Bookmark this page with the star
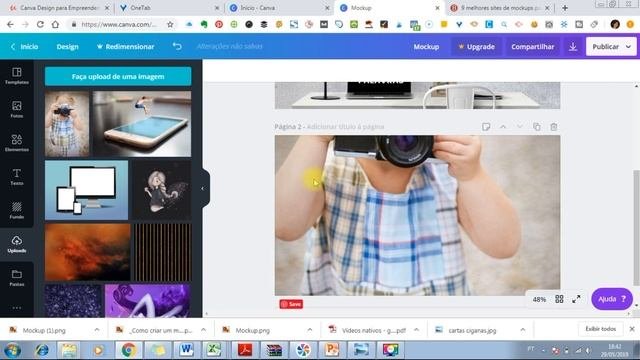Image resolution: width=640 pixels, height=360 pixels. coord(170,24)
